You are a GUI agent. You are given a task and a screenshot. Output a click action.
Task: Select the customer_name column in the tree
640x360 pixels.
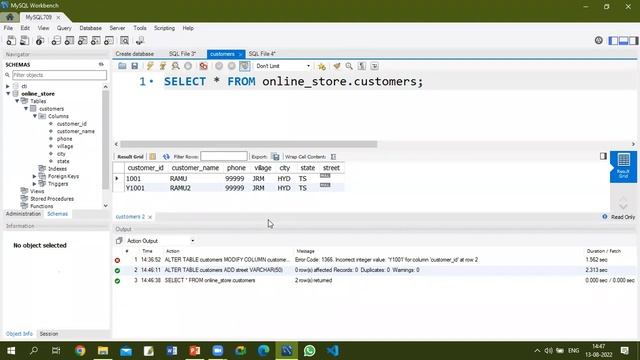tap(76, 131)
